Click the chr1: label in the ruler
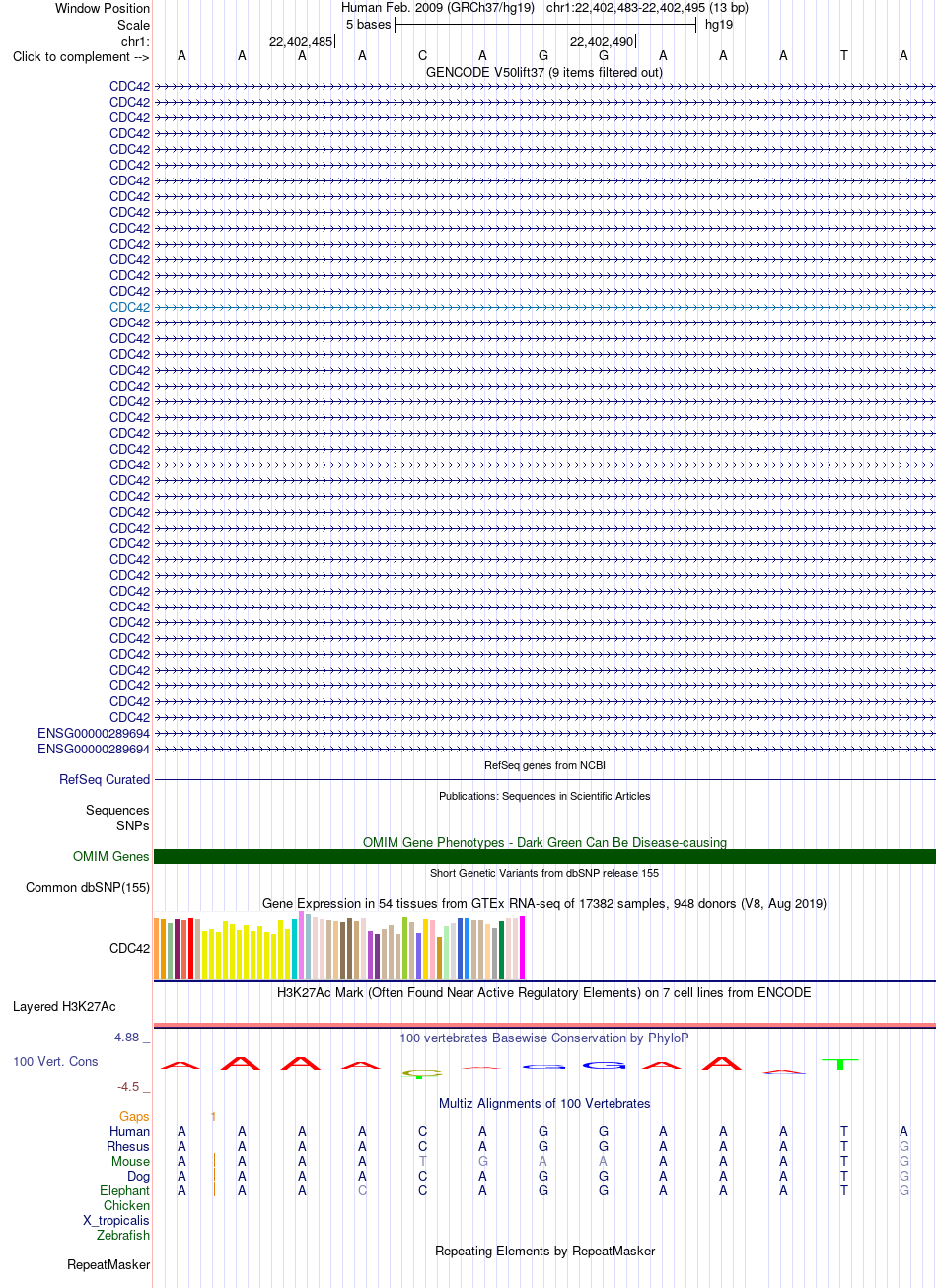 (135, 41)
